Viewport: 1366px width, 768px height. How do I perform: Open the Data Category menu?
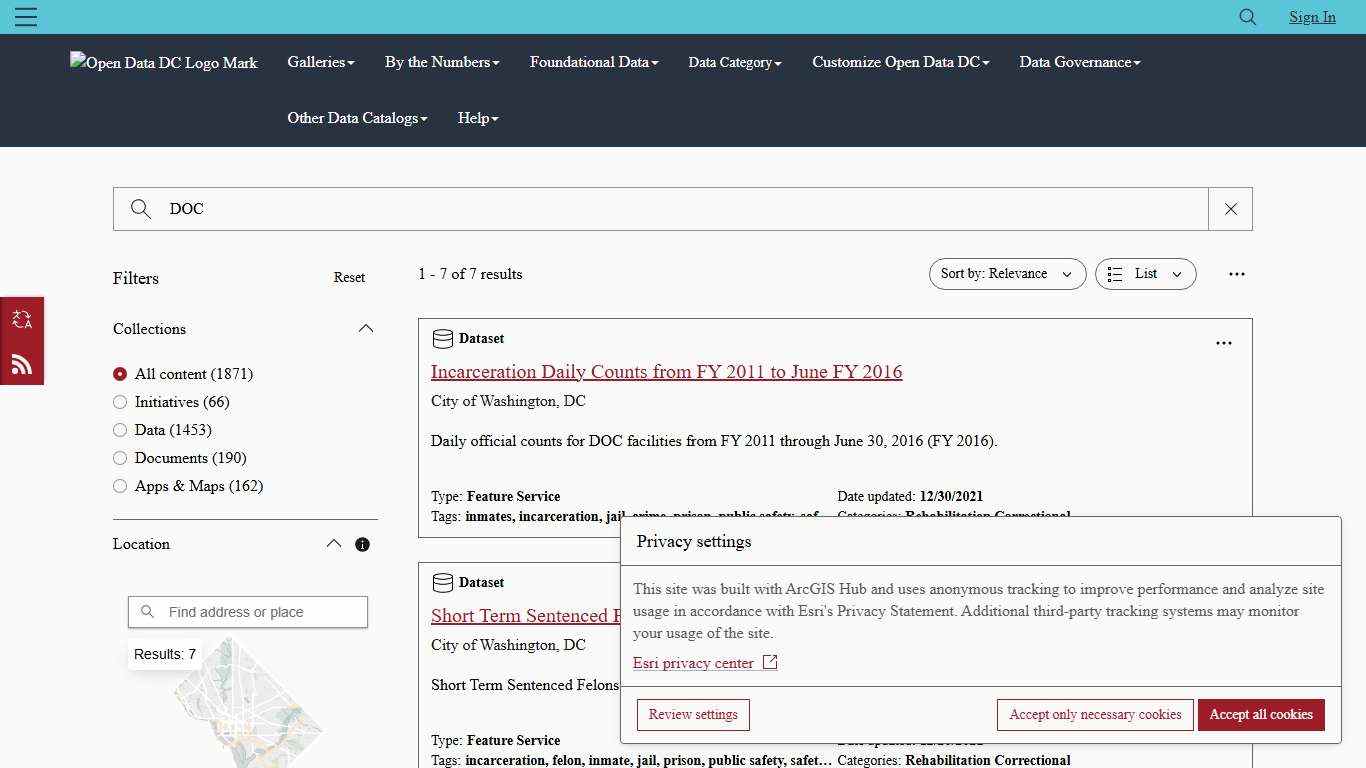tap(734, 62)
